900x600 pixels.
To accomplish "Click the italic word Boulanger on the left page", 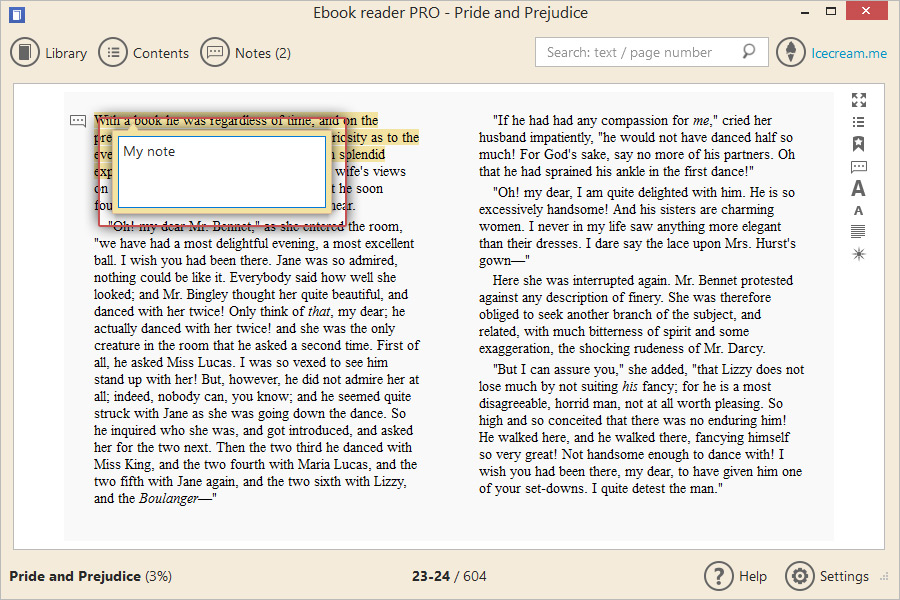I will 169,498.
